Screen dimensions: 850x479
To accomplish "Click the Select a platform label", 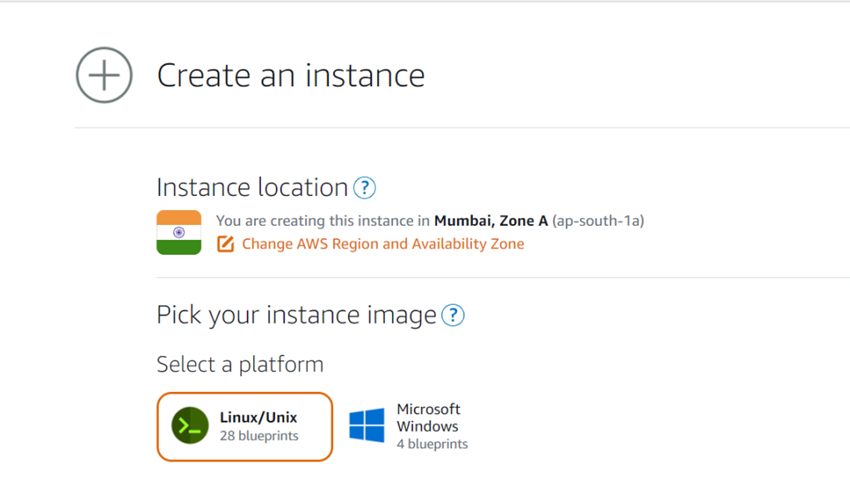I will click(240, 364).
